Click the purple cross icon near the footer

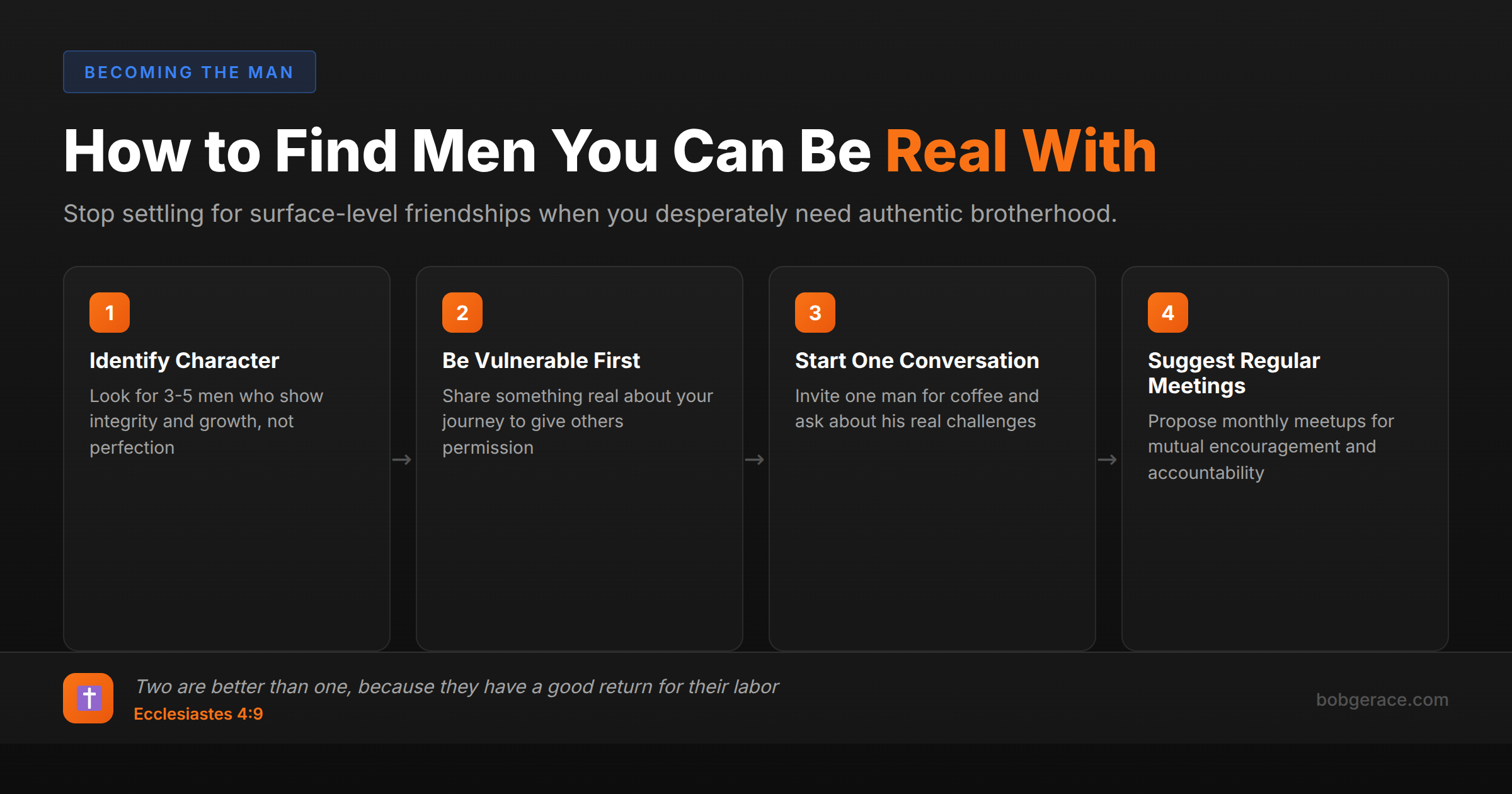pyautogui.click(x=88, y=698)
